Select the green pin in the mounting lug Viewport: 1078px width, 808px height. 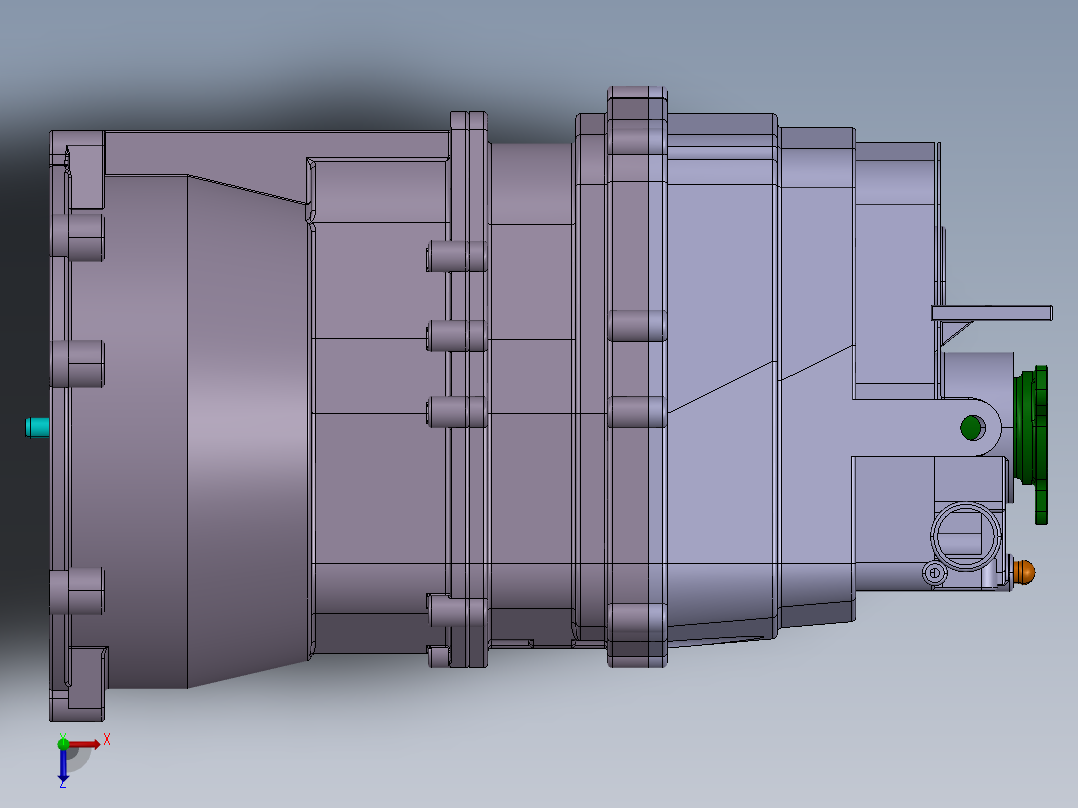tap(971, 428)
